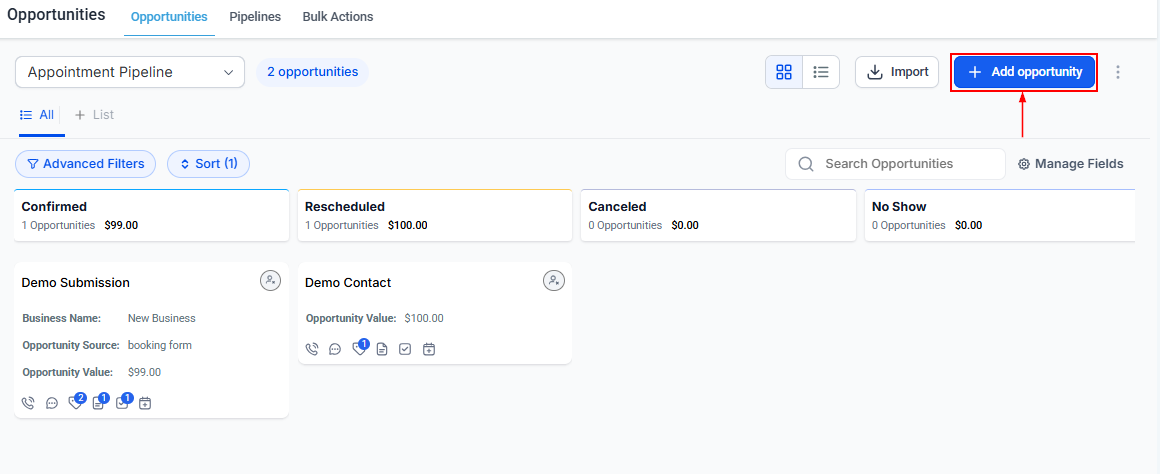Open tasks icon on Demo Submission card
Screen dimensions: 1160x474
click(x=121, y=403)
